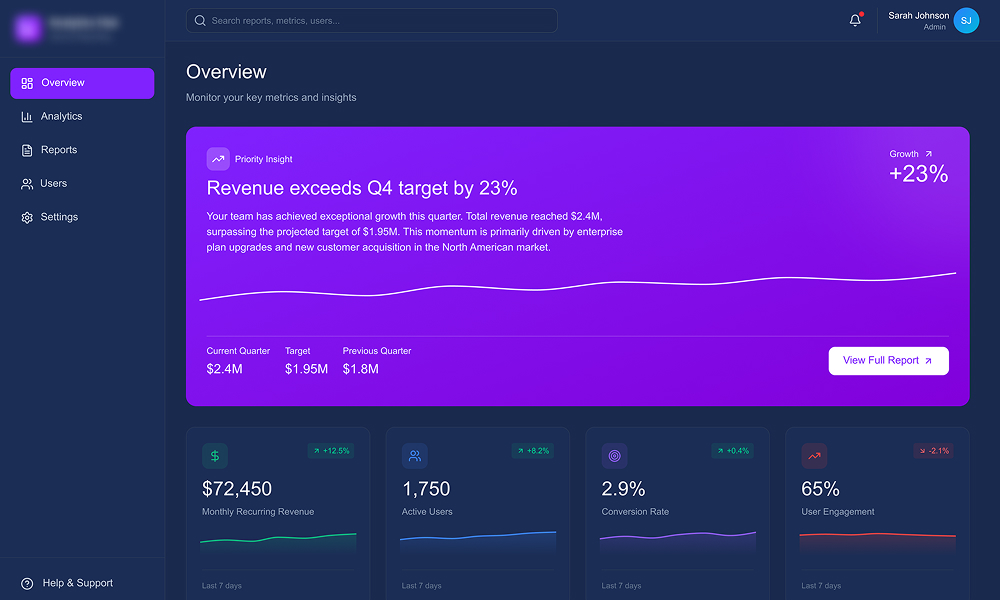Click the people icon on the Active Users card

pyautogui.click(x=415, y=455)
